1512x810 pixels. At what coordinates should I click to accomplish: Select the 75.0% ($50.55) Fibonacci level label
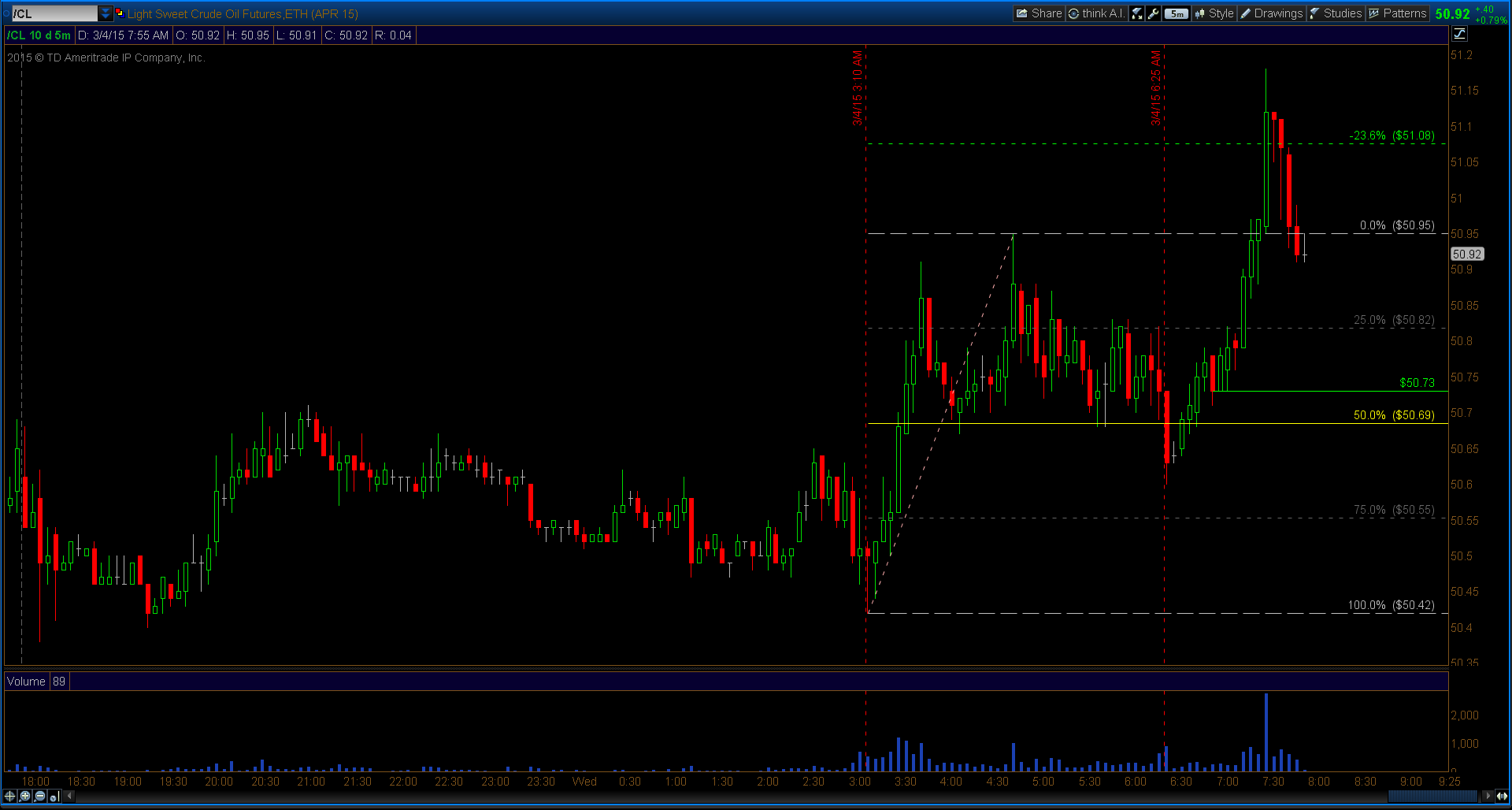(x=1394, y=510)
